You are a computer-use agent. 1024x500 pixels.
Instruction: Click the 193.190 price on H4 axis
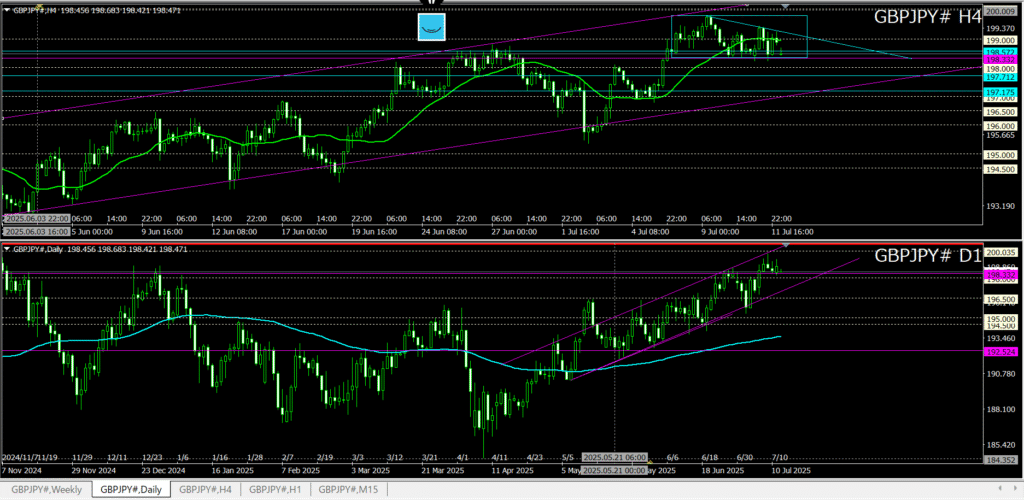coord(1000,206)
